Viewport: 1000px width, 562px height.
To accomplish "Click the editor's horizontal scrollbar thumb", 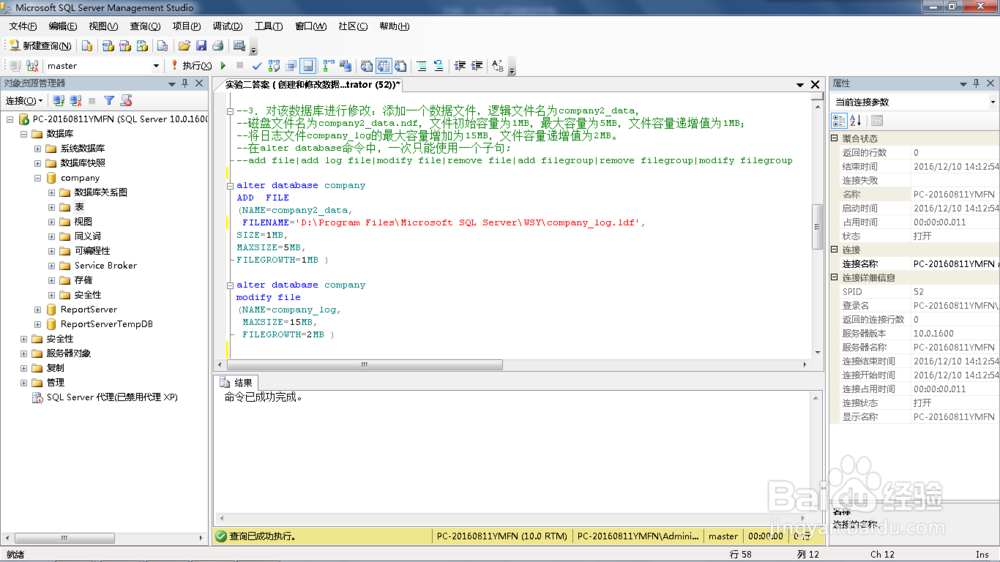I will coord(364,364).
